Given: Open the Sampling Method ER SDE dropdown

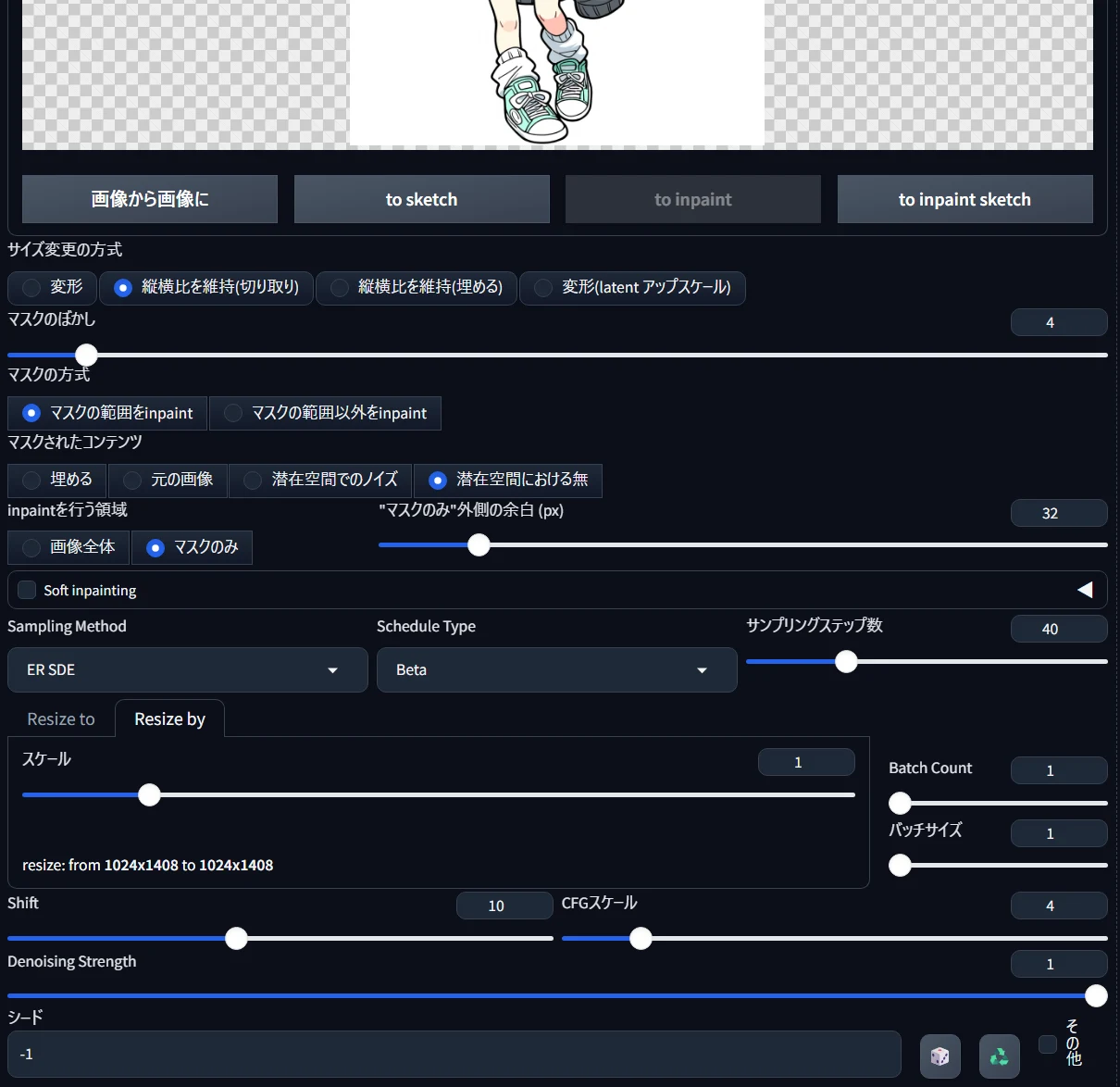Looking at the screenshot, I should coord(188,669).
